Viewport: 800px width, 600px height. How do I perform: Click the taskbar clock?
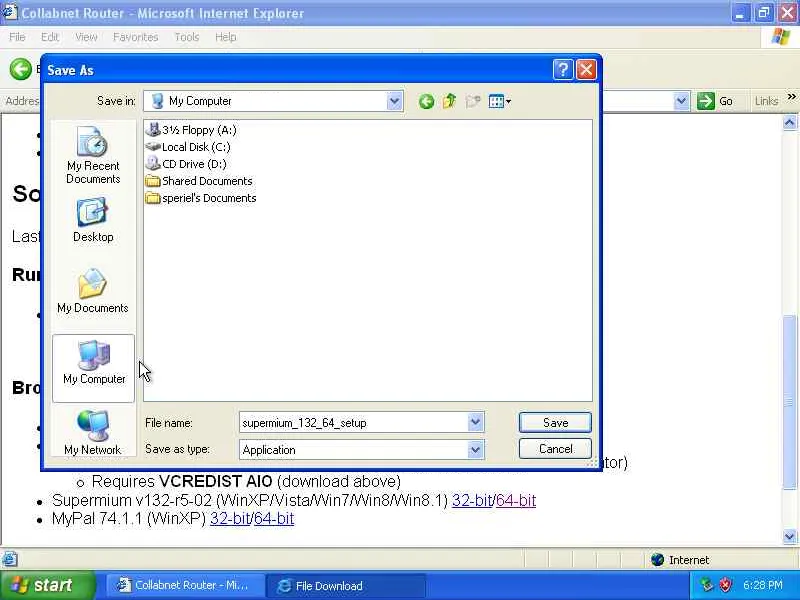(763, 585)
